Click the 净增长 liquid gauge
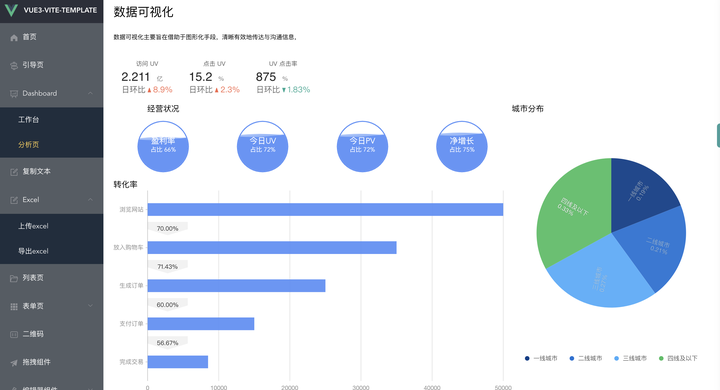 (x=462, y=147)
